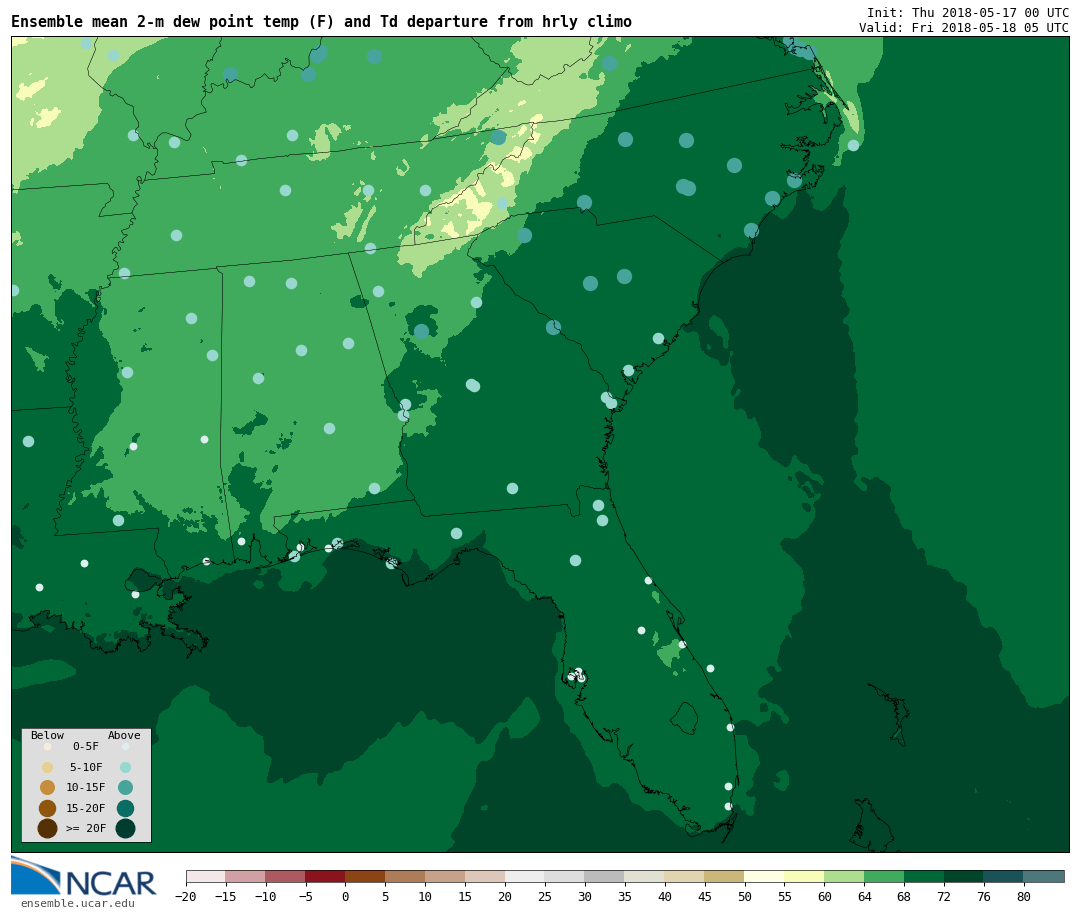Click the Init time Thu 2018-05-17 00 UTC
This screenshot has width=1080, height=915.
click(x=968, y=12)
